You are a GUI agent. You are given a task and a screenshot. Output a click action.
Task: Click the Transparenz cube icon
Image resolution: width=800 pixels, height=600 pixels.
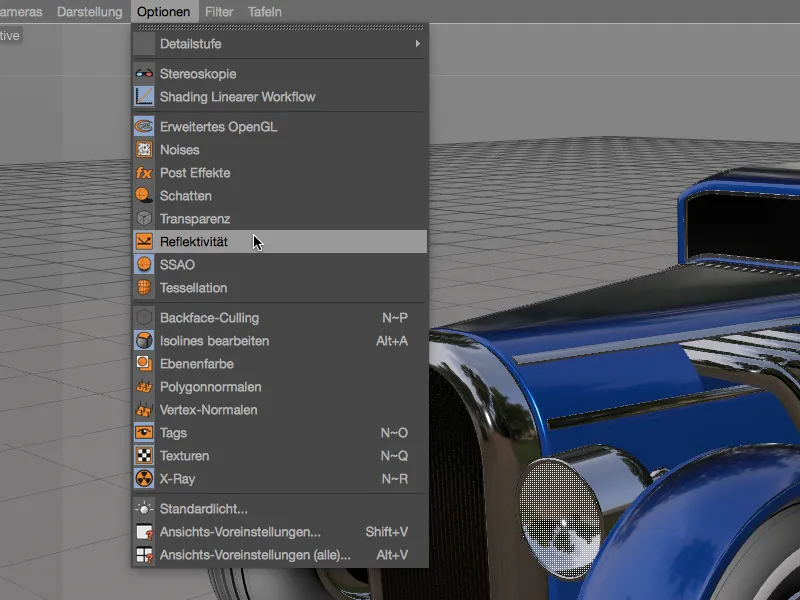pyautogui.click(x=144, y=219)
